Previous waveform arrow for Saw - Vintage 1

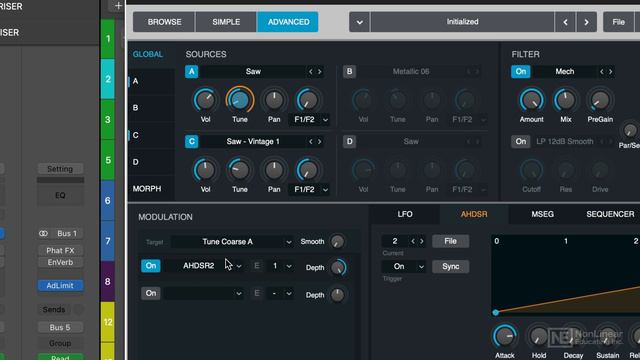coord(311,142)
